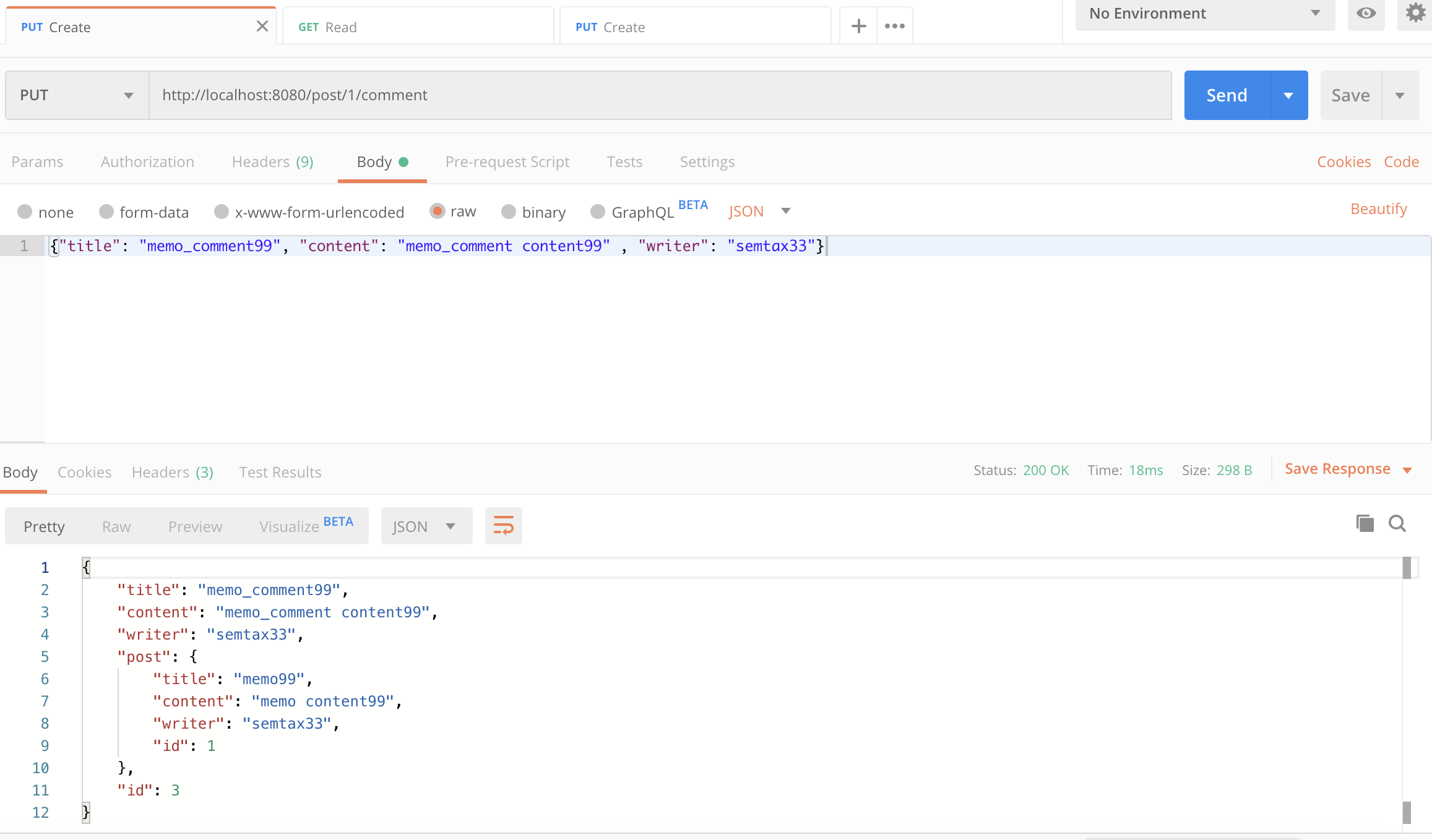Close the first PUT Create tab
Viewport: 1432px width, 840px height.
[262, 26]
